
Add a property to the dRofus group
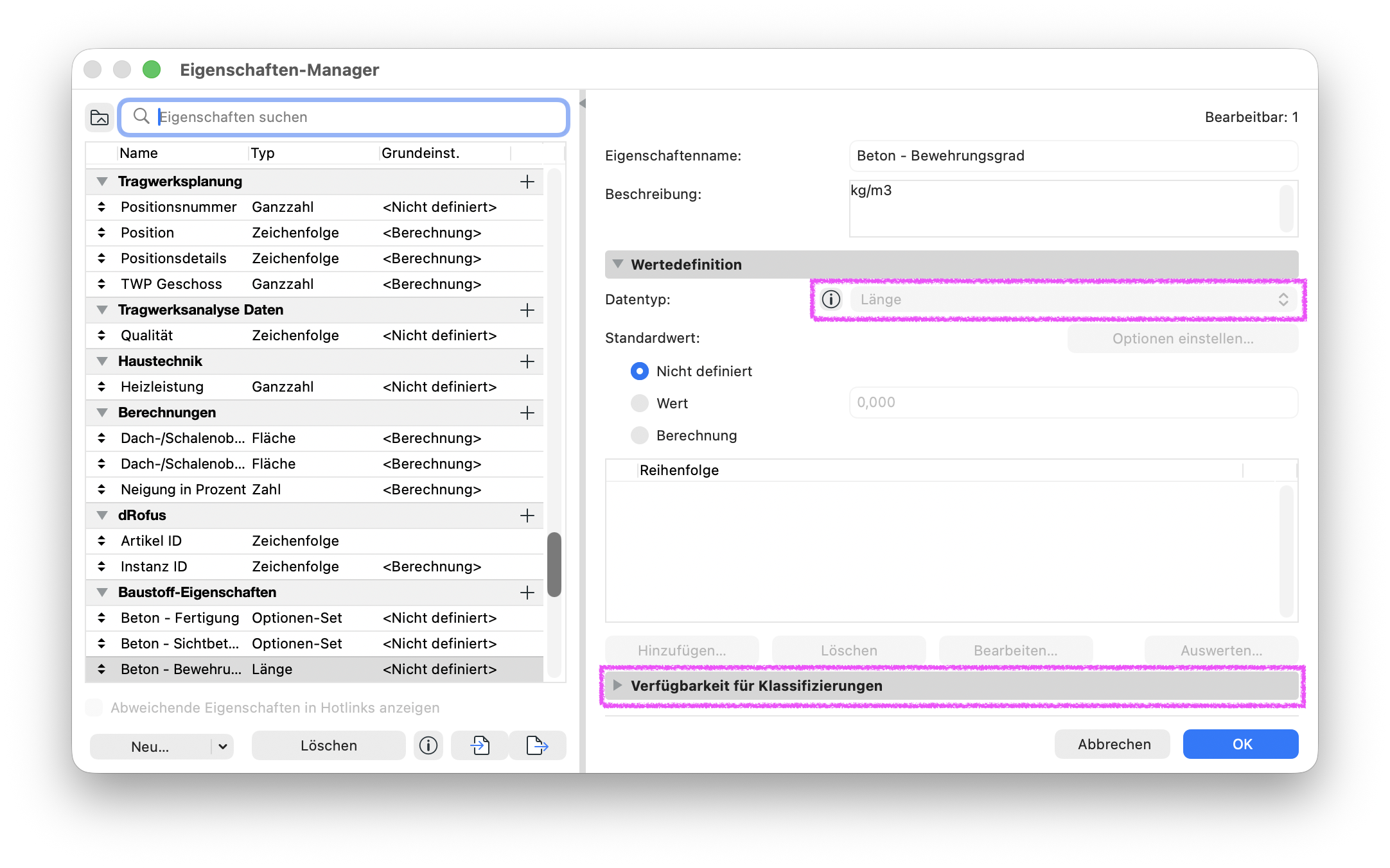coord(527,516)
